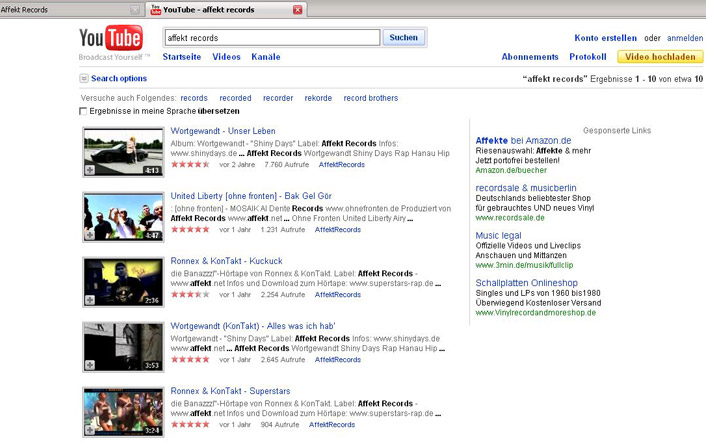Image resolution: width=706 pixels, height=446 pixels.
Task: Try suggested search 'recorder'
Action: [278, 98]
